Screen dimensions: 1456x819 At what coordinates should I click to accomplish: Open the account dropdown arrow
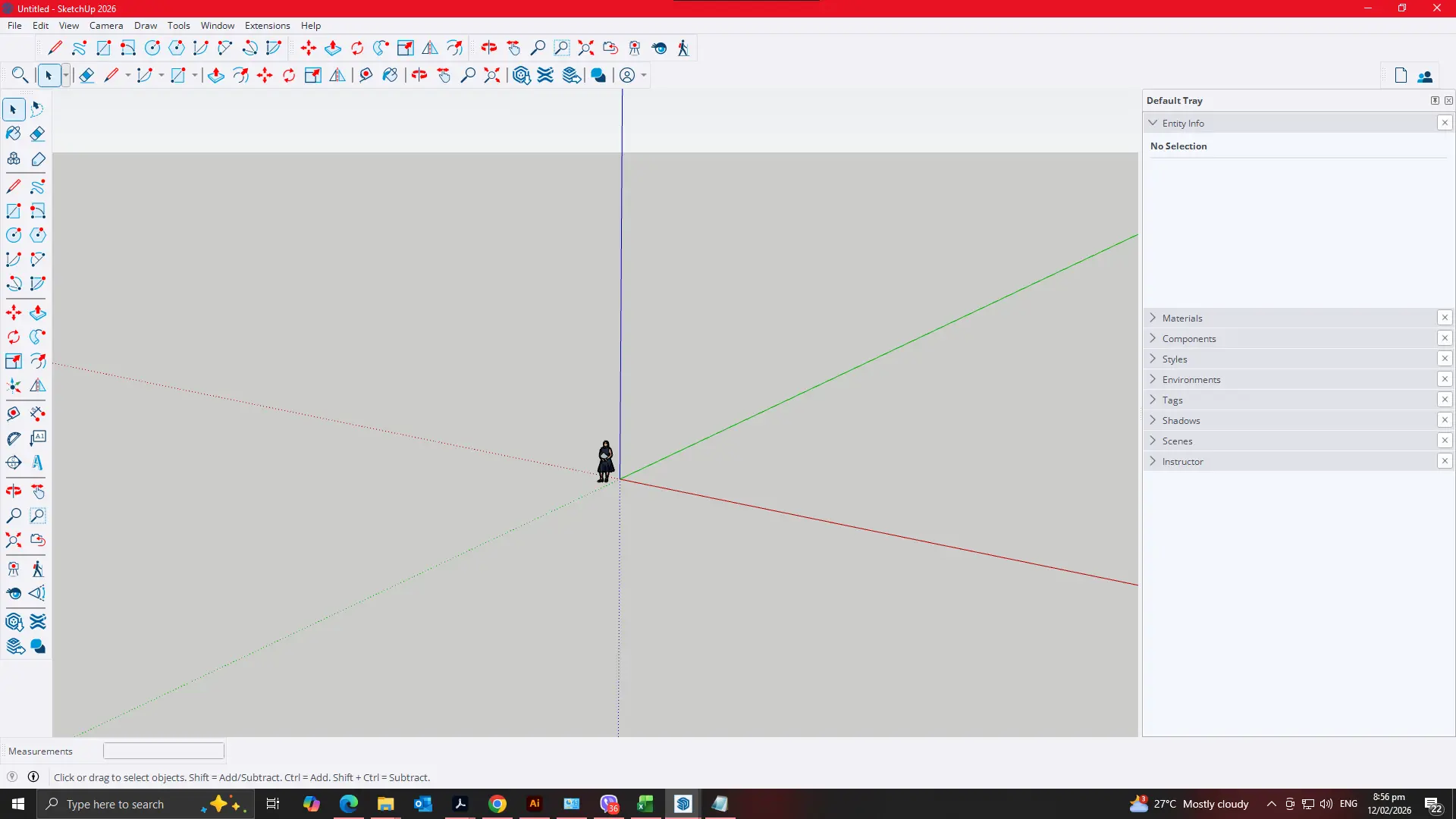[x=644, y=75]
